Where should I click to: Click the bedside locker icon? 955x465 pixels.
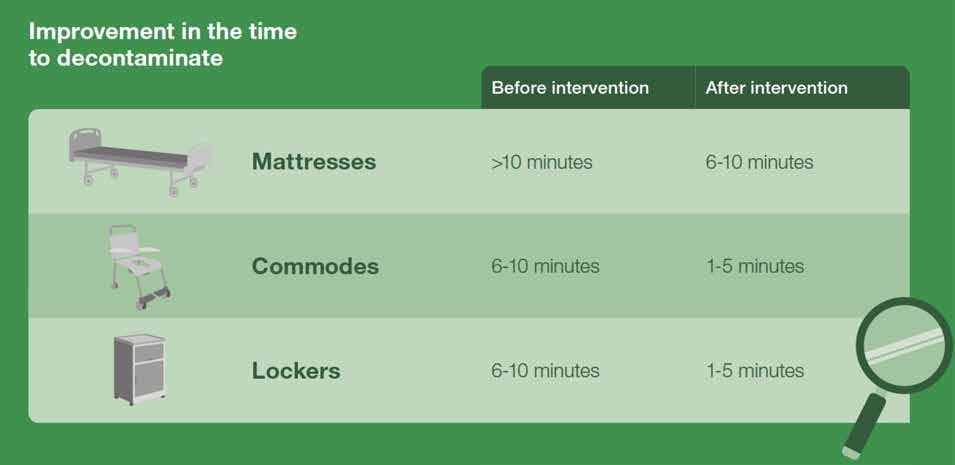pyautogui.click(x=136, y=369)
